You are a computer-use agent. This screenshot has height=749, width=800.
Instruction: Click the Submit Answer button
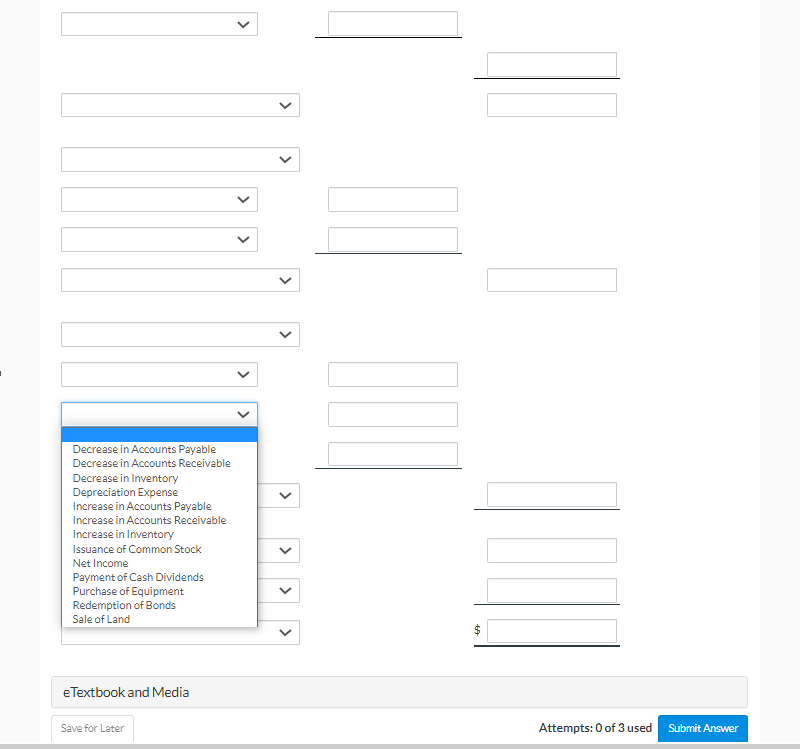click(x=703, y=728)
